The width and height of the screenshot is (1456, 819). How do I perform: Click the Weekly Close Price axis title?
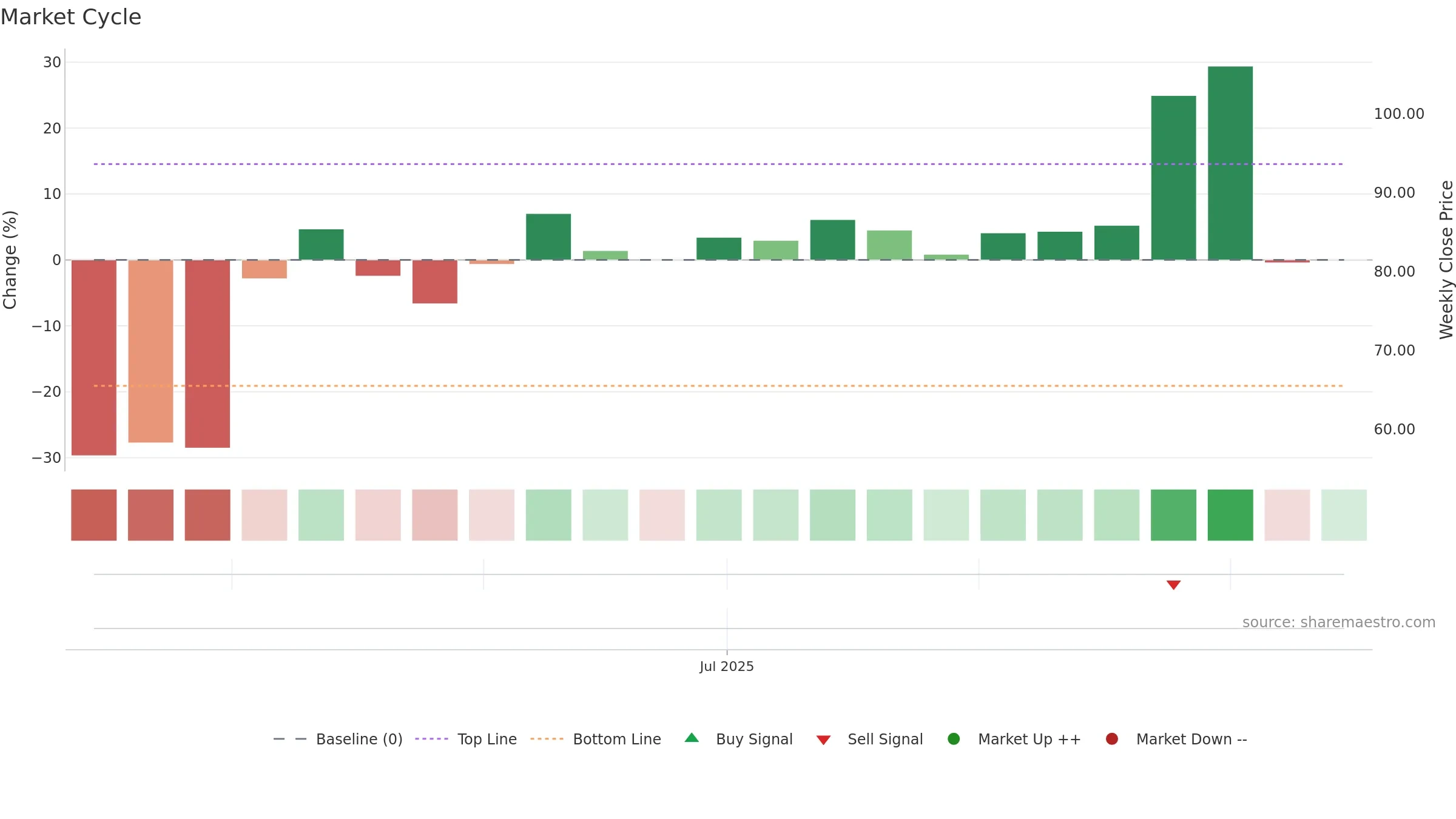coord(1446,260)
